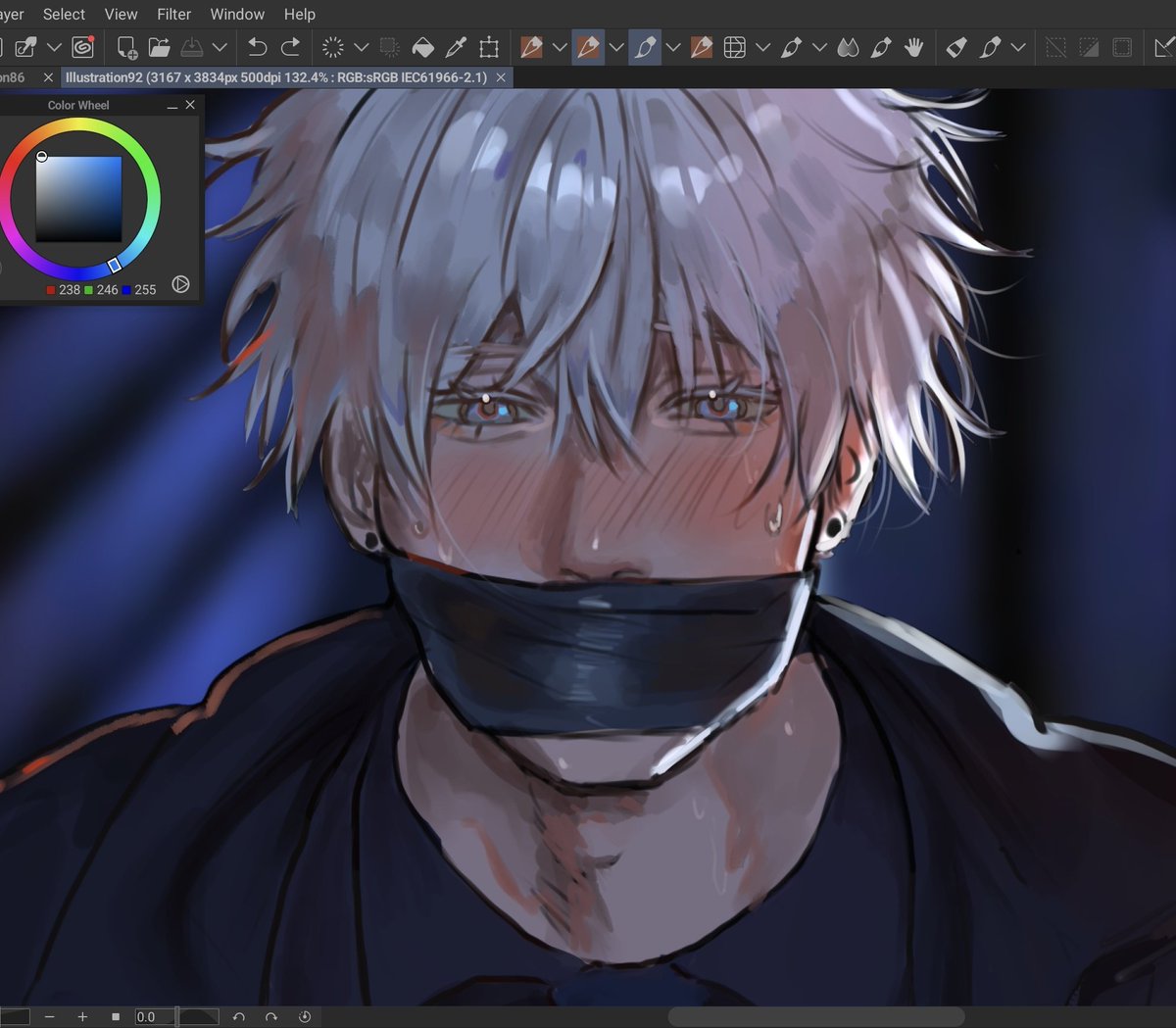Select the highlighted brush tool
Viewport: 1176px width, 1028px height.
[x=645, y=46]
